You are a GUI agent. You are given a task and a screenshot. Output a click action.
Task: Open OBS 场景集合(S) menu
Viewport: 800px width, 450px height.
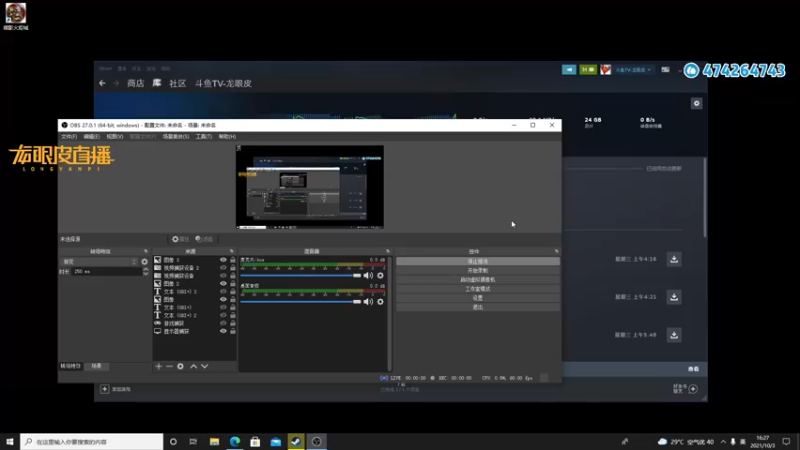pyautogui.click(x=176, y=137)
